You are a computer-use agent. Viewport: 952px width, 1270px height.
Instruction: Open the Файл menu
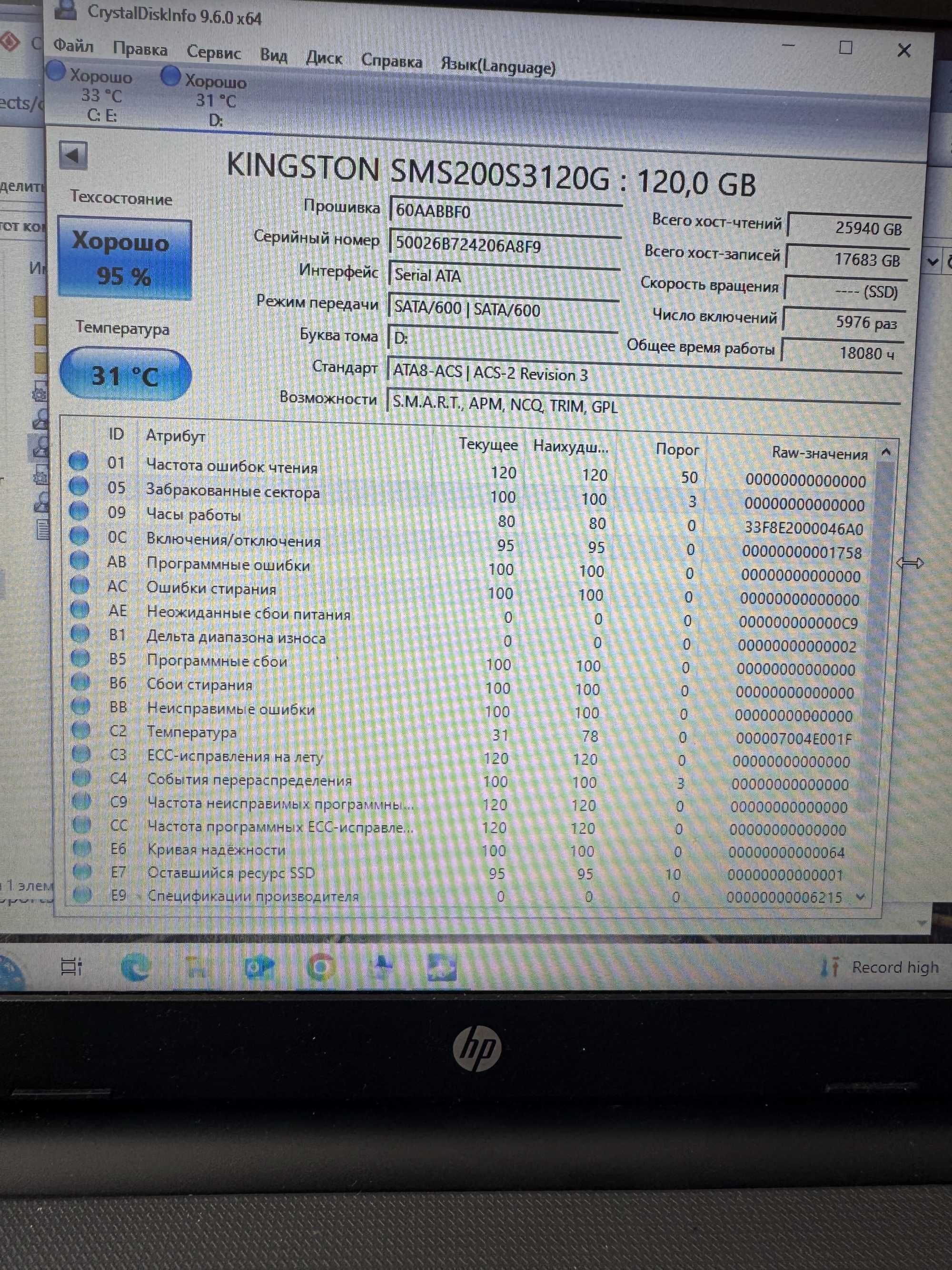pos(73,45)
